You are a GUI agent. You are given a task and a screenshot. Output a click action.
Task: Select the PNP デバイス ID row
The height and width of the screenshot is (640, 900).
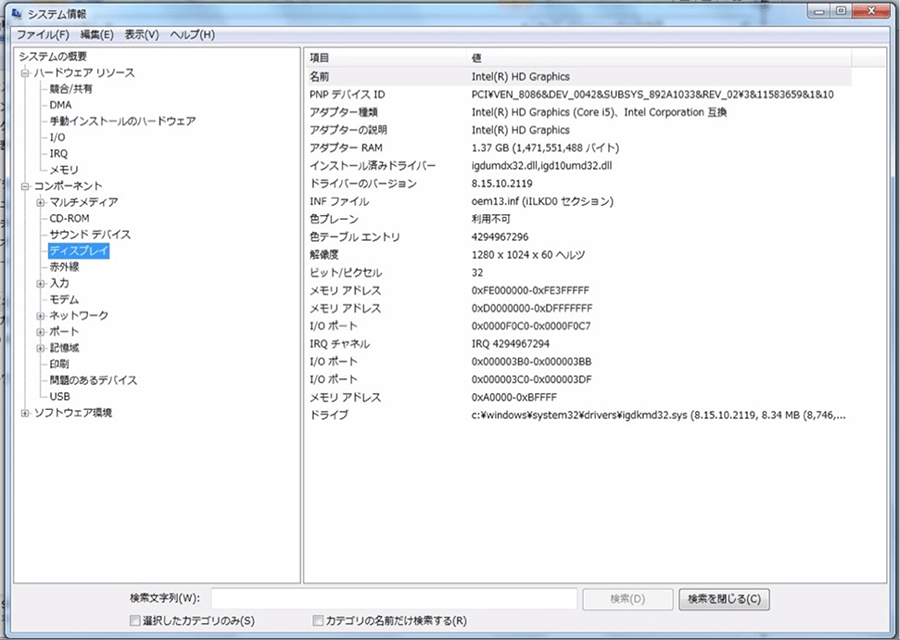click(579, 94)
